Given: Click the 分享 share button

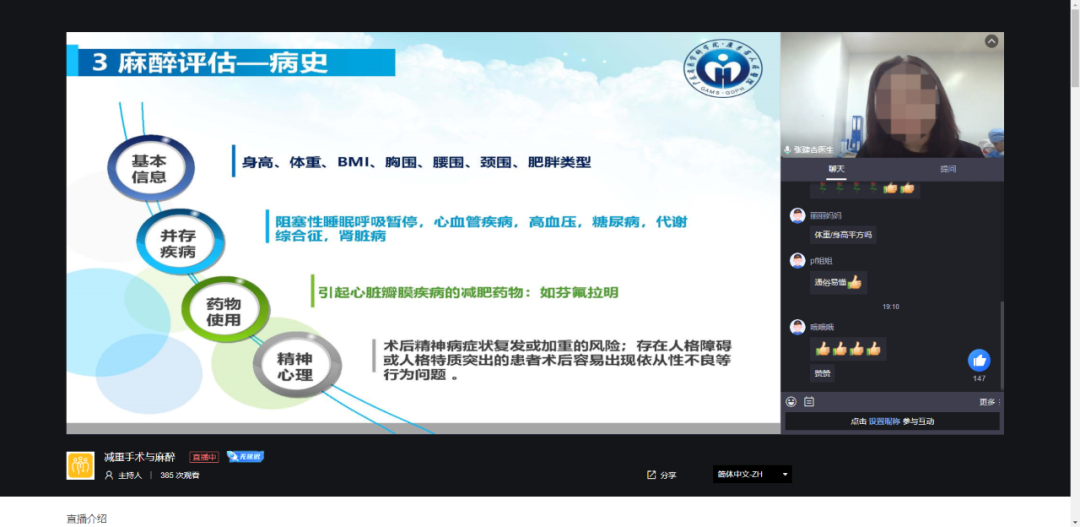Looking at the screenshot, I should [x=668, y=475].
